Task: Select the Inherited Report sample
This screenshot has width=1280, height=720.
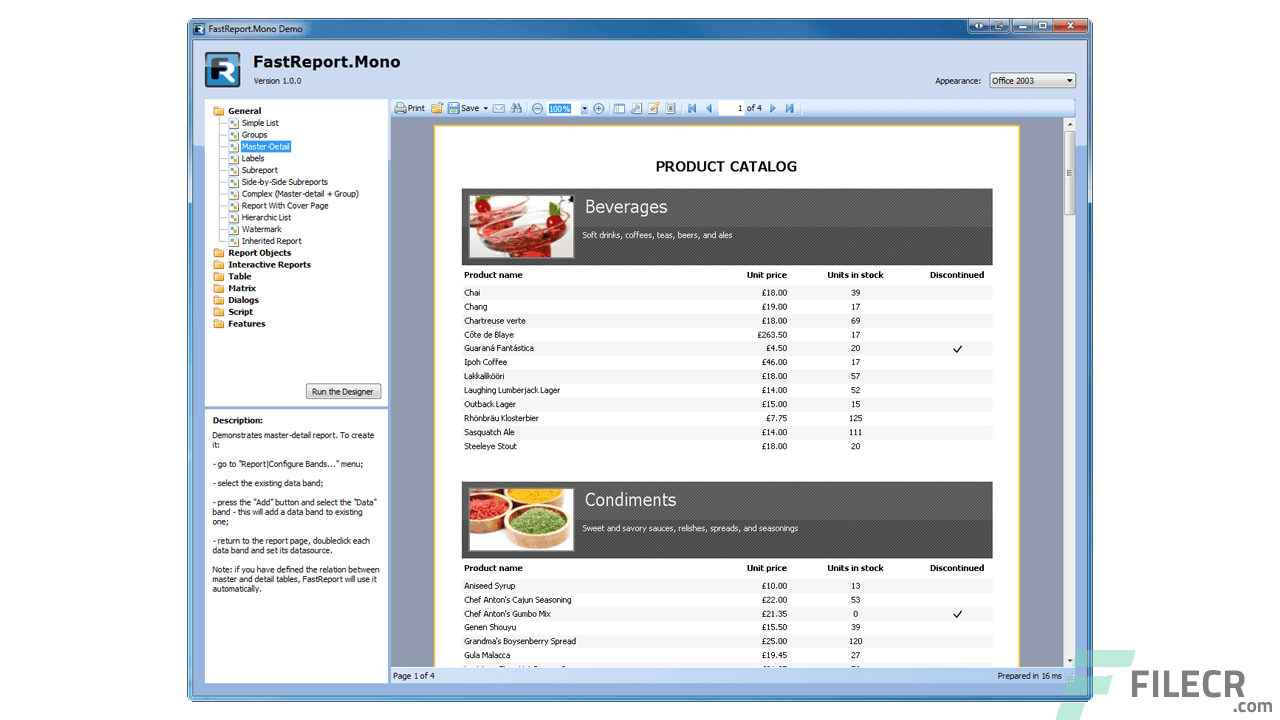Action: [272, 240]
